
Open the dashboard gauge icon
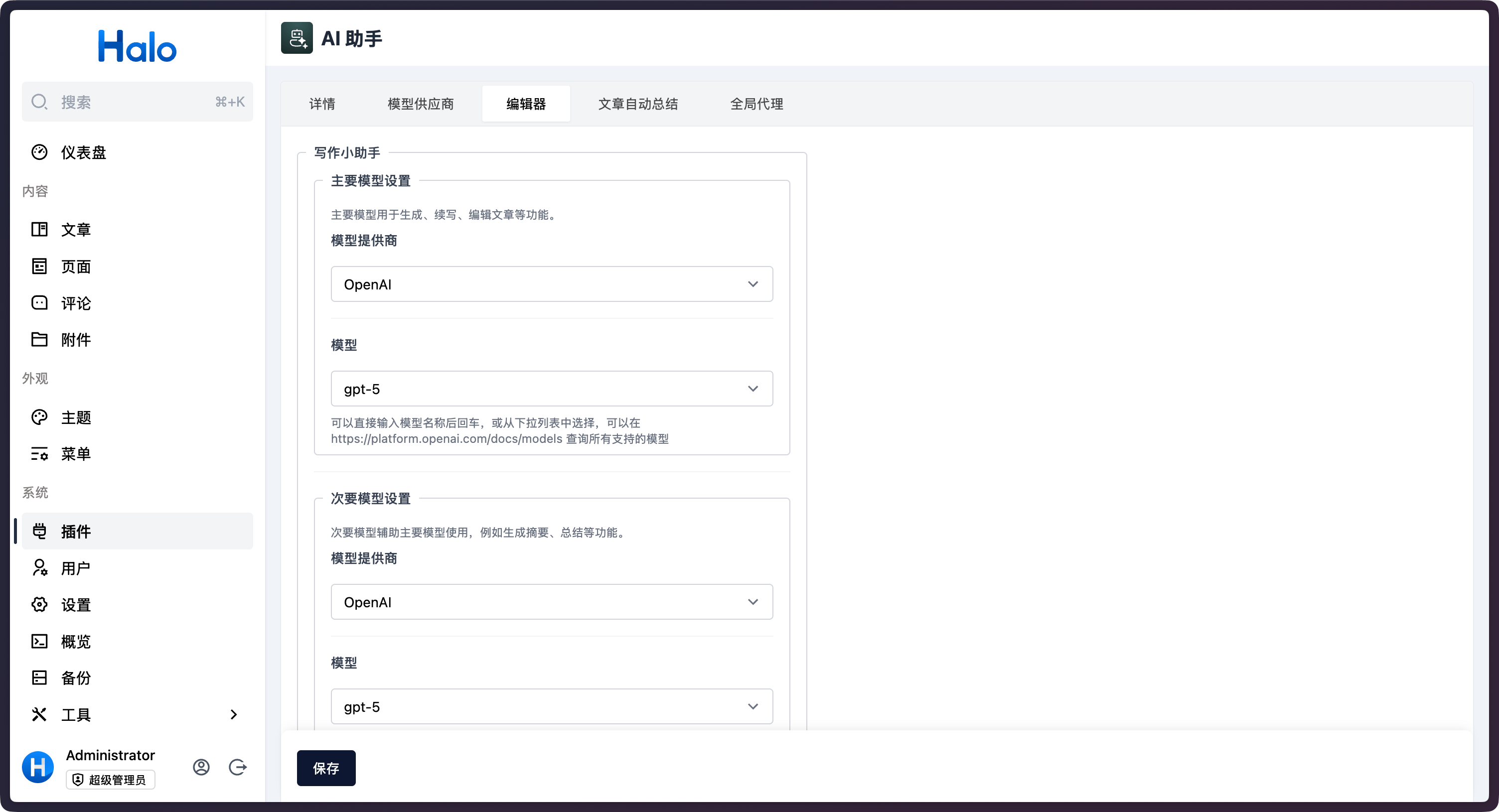point(39,152)
